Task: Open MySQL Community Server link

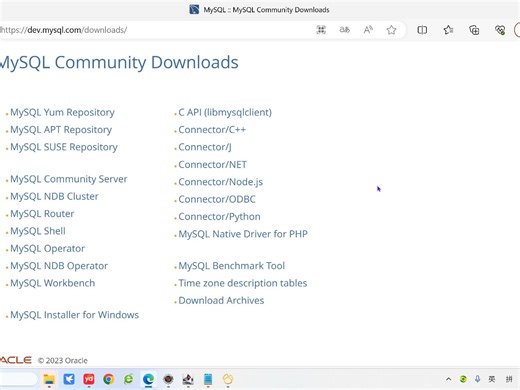Action: 69,179
